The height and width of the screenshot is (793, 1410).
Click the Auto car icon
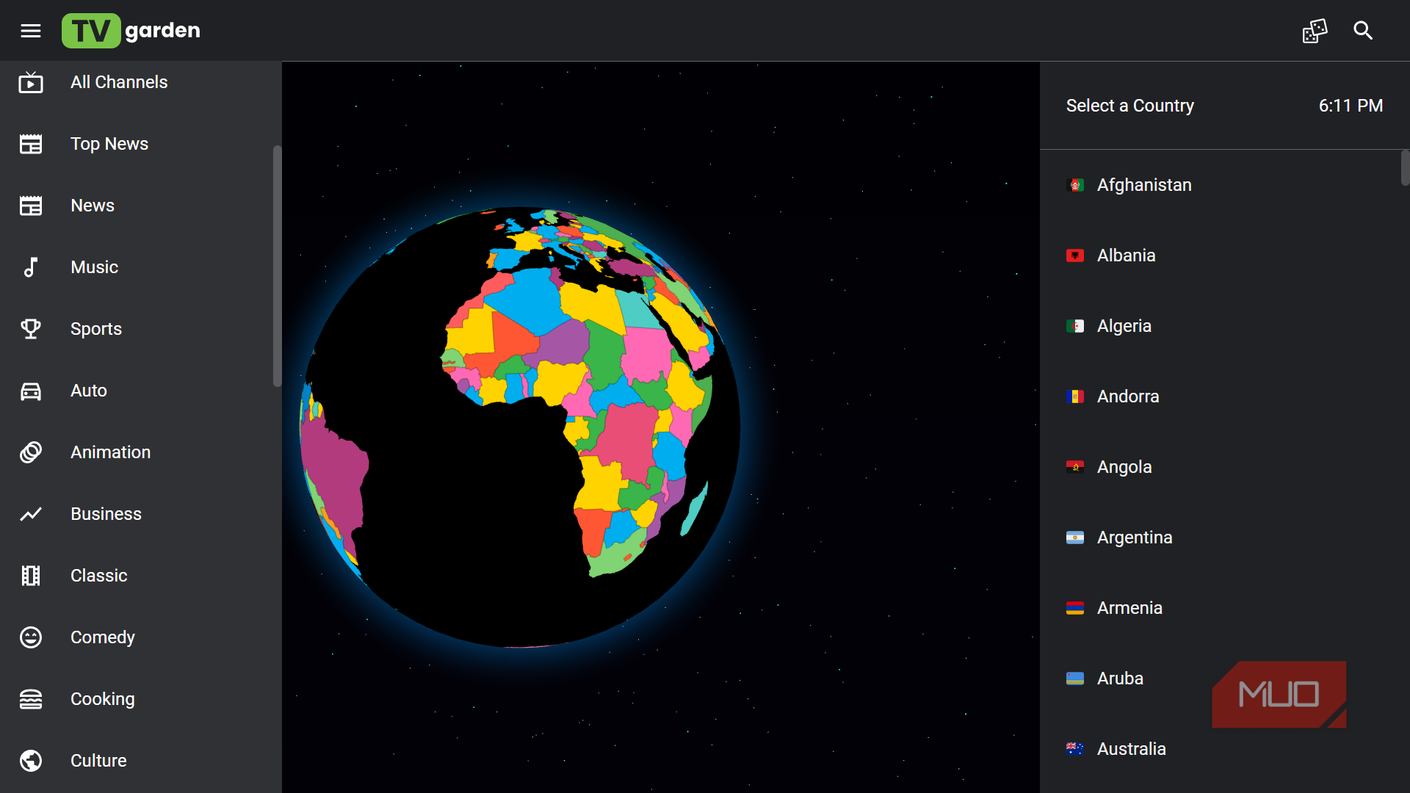(x=31, y=391)
